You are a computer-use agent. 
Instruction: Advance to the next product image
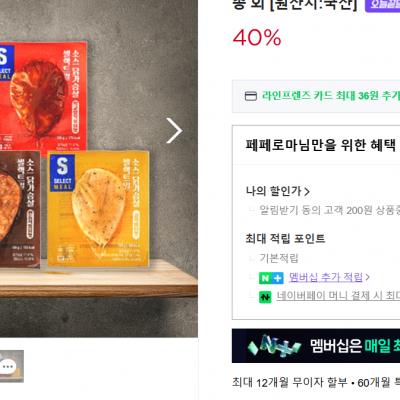click(x=174, y=130)
